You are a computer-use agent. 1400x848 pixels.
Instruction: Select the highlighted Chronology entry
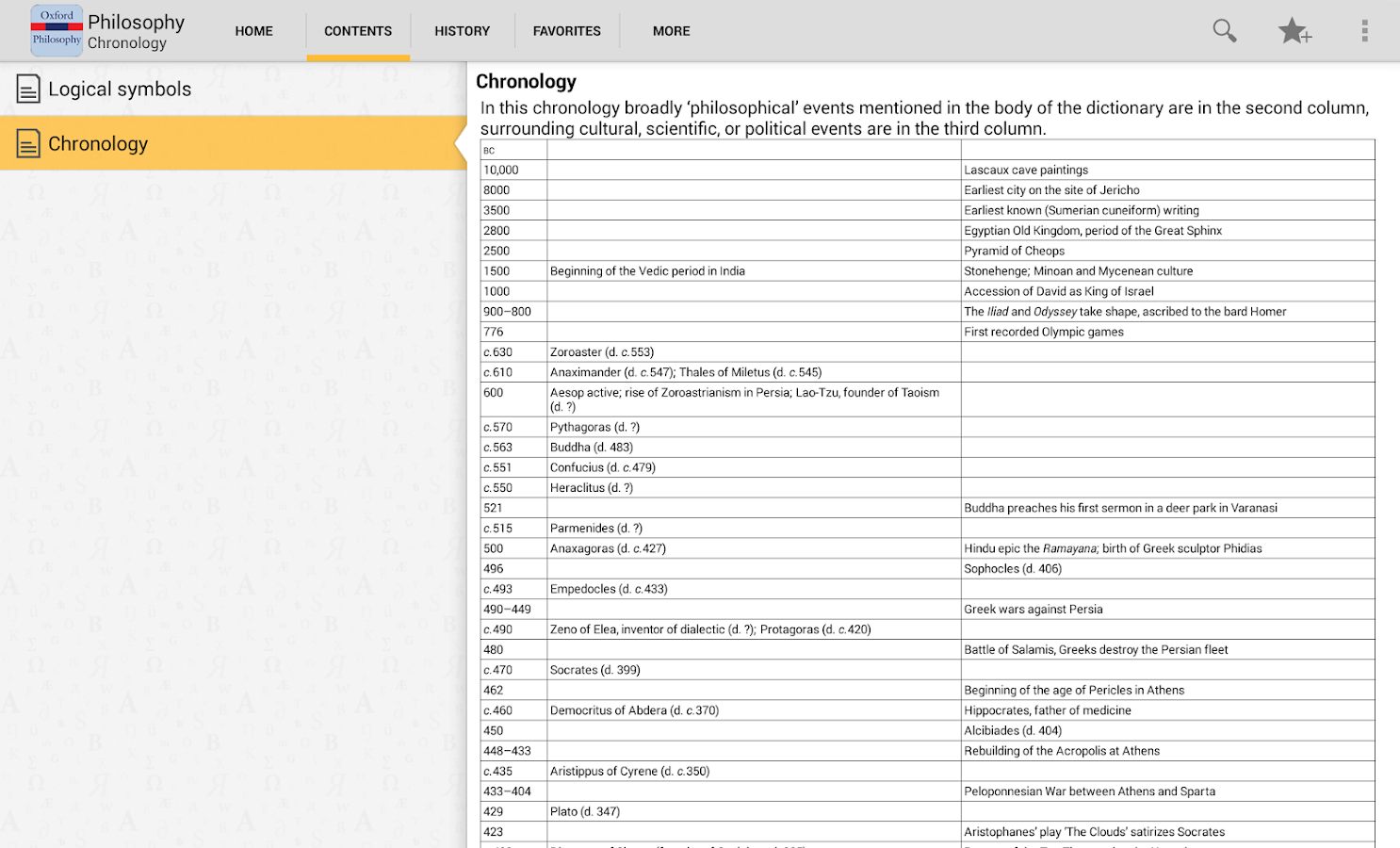click(96, 143)
